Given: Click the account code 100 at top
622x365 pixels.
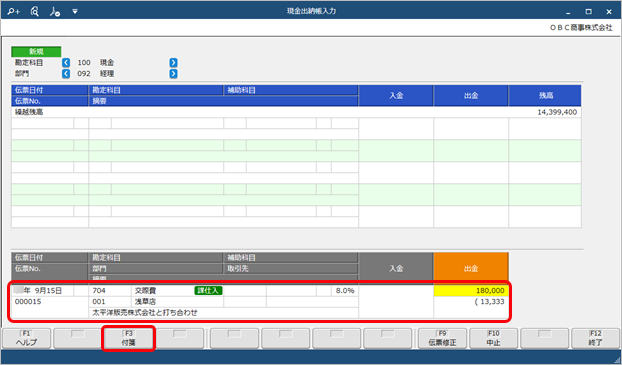Looking at the screenshot, I should [x=84, y=63].
